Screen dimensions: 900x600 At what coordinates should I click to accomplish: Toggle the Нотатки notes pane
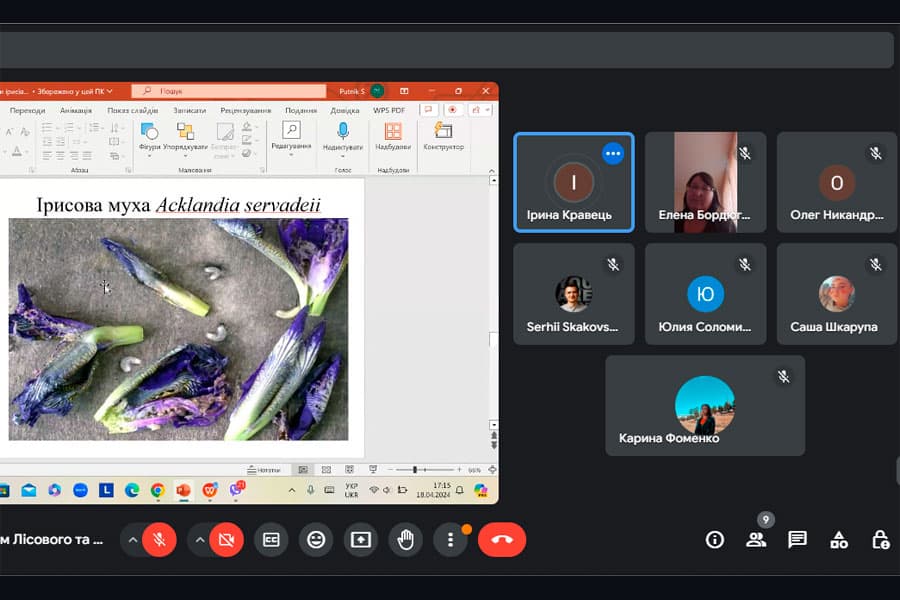pos(263,470)
